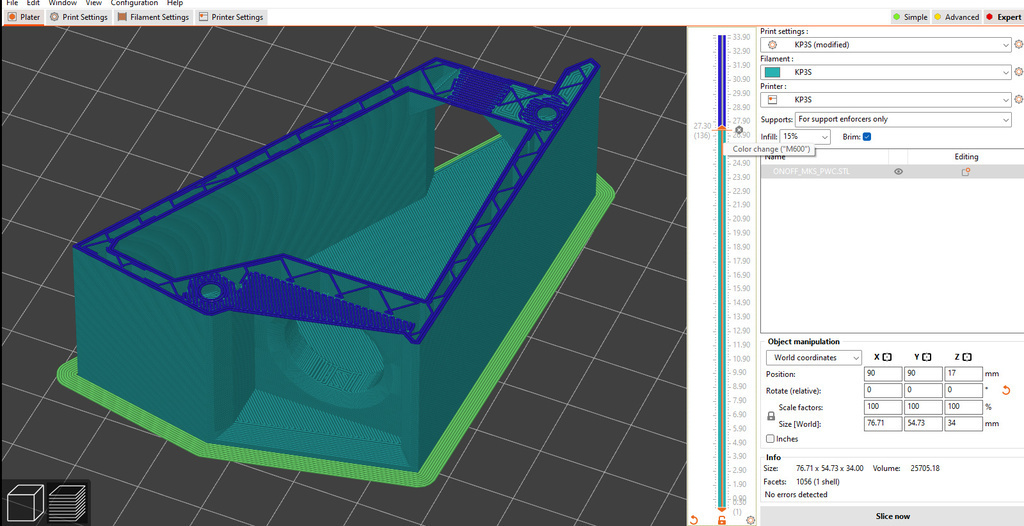Click the Slice now button
The width and height of the screenshot is (1024, 526).
(892, 516)
